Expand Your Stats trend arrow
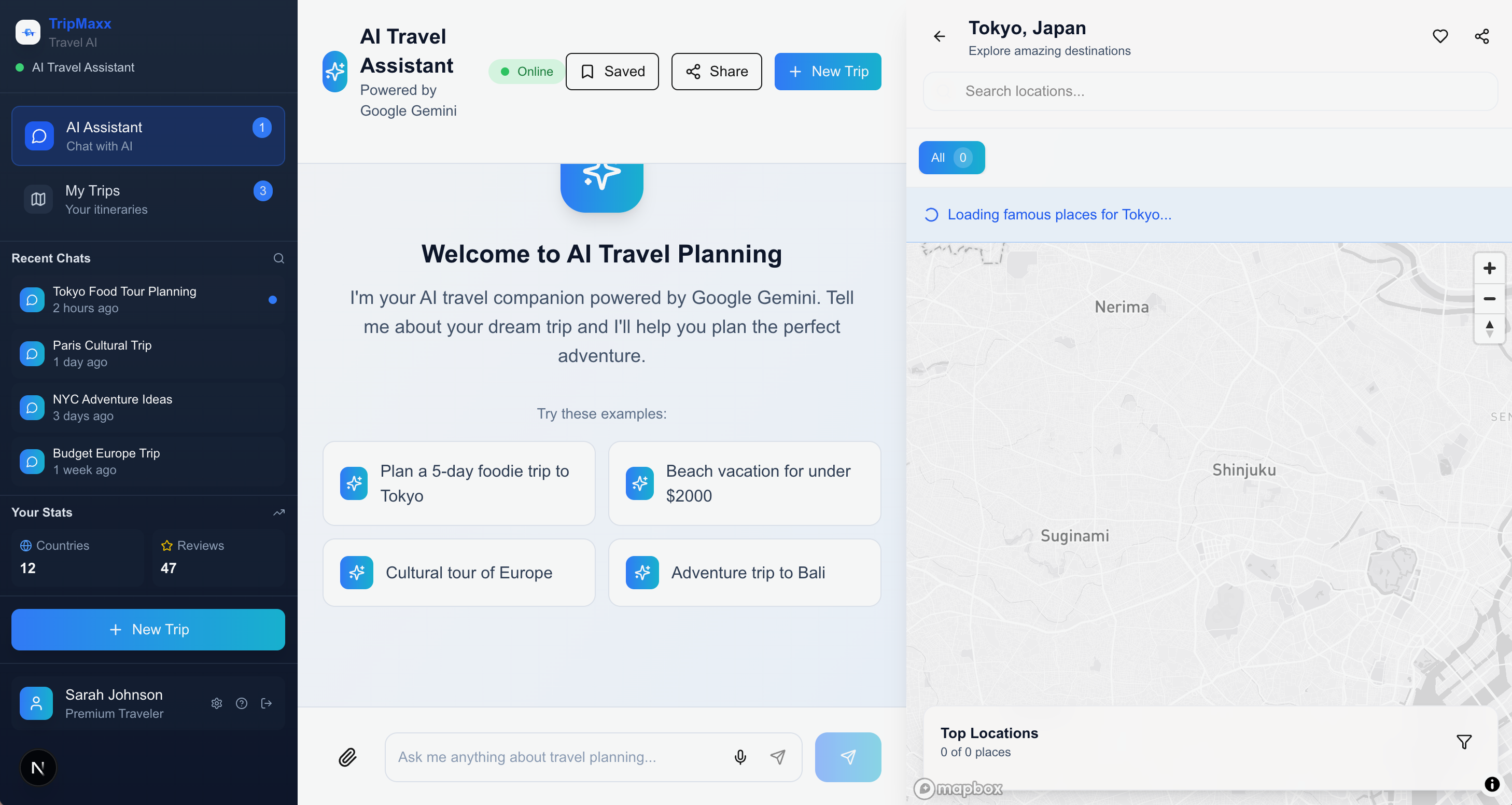Image resolution: width=1512 pixels, height=805 pixels. coord(279,512)
